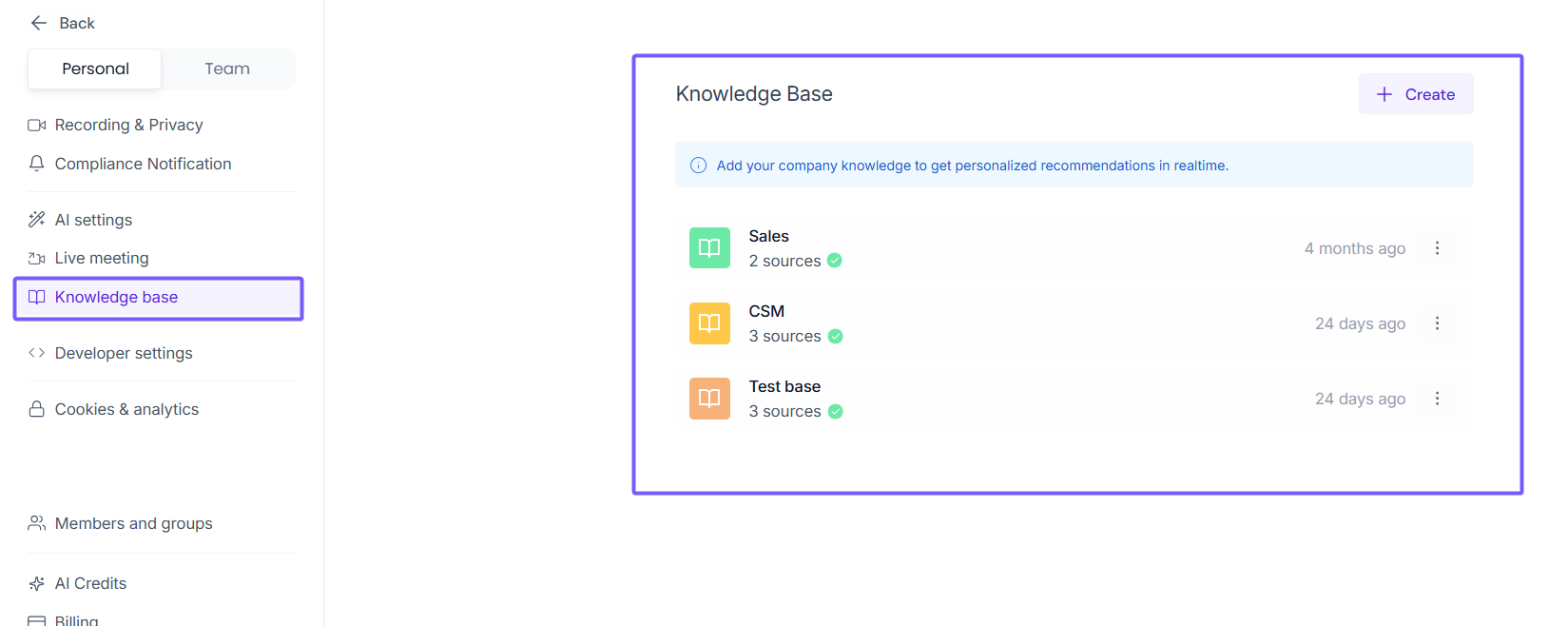
Task: Open Cookies & analytics settings
Action: pos(126,409)
